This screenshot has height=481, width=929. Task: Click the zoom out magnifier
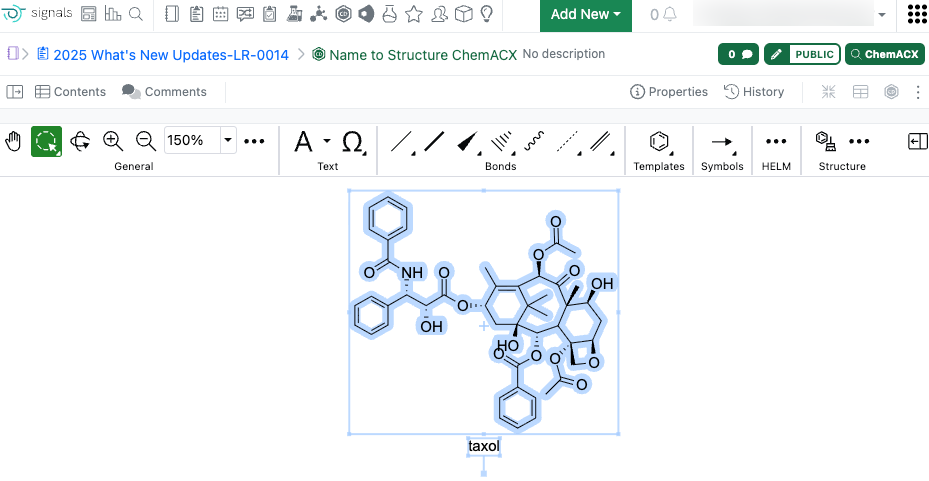pos(145,141)
